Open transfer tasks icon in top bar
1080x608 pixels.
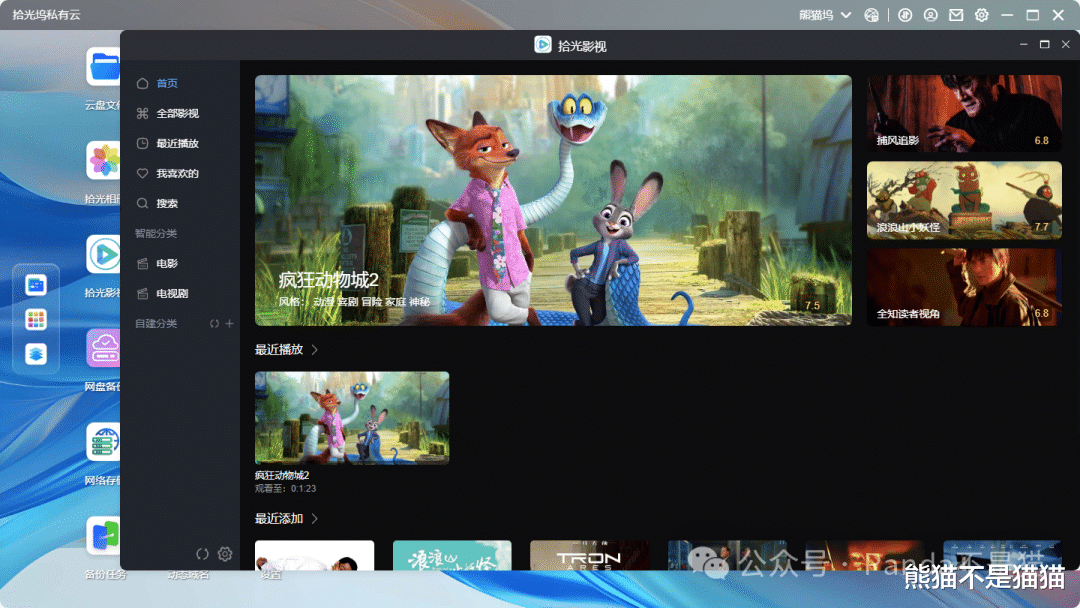tap(905, 15)
